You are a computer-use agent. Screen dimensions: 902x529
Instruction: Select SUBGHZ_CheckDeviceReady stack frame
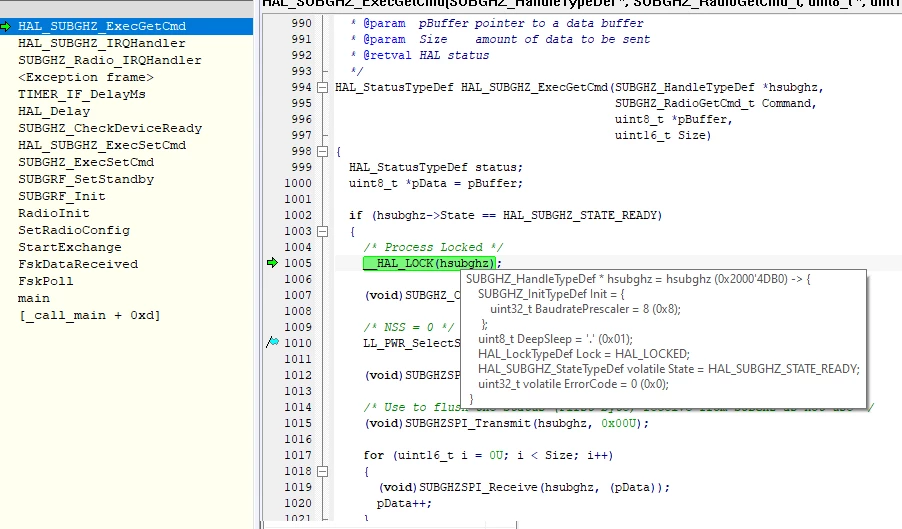[110, 128]
